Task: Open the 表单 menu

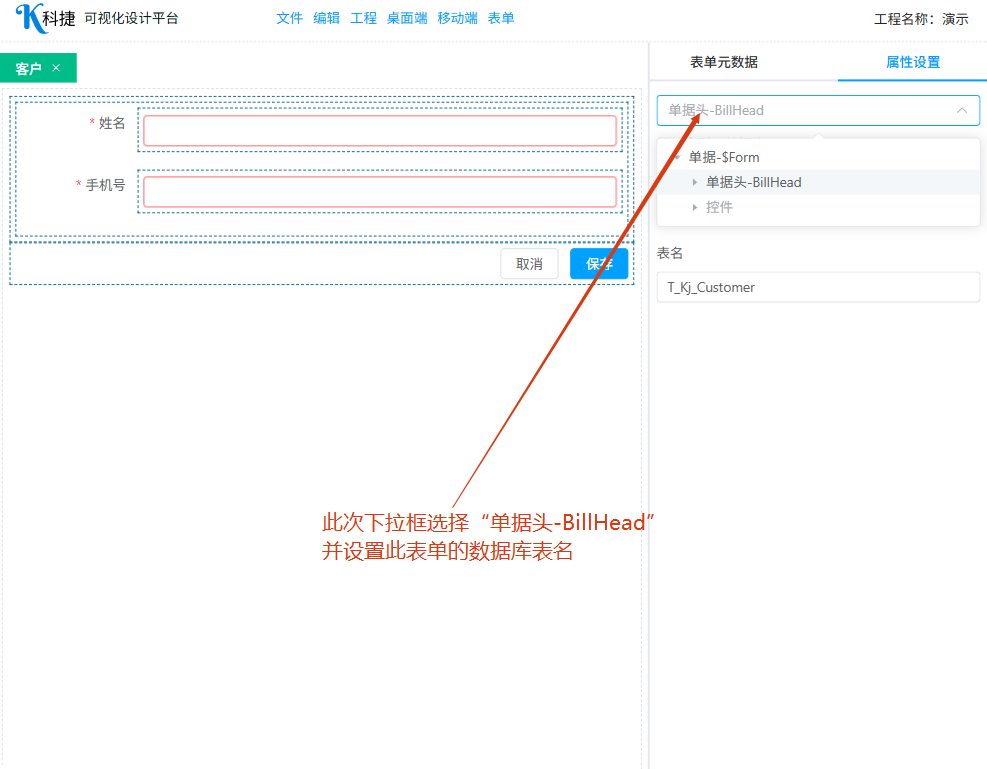Action: coord(501,18)
